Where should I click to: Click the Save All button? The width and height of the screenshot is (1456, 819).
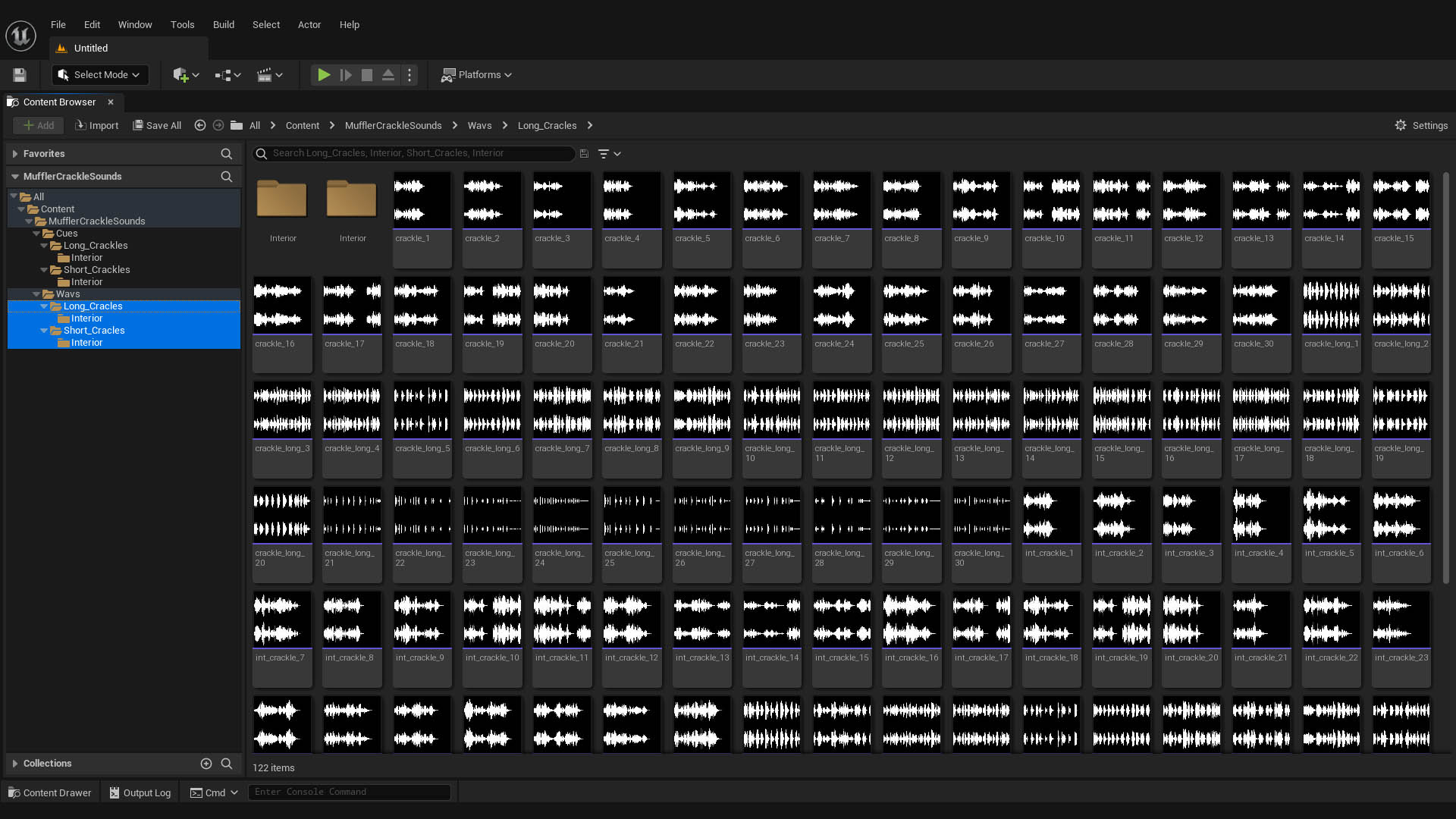157,126
